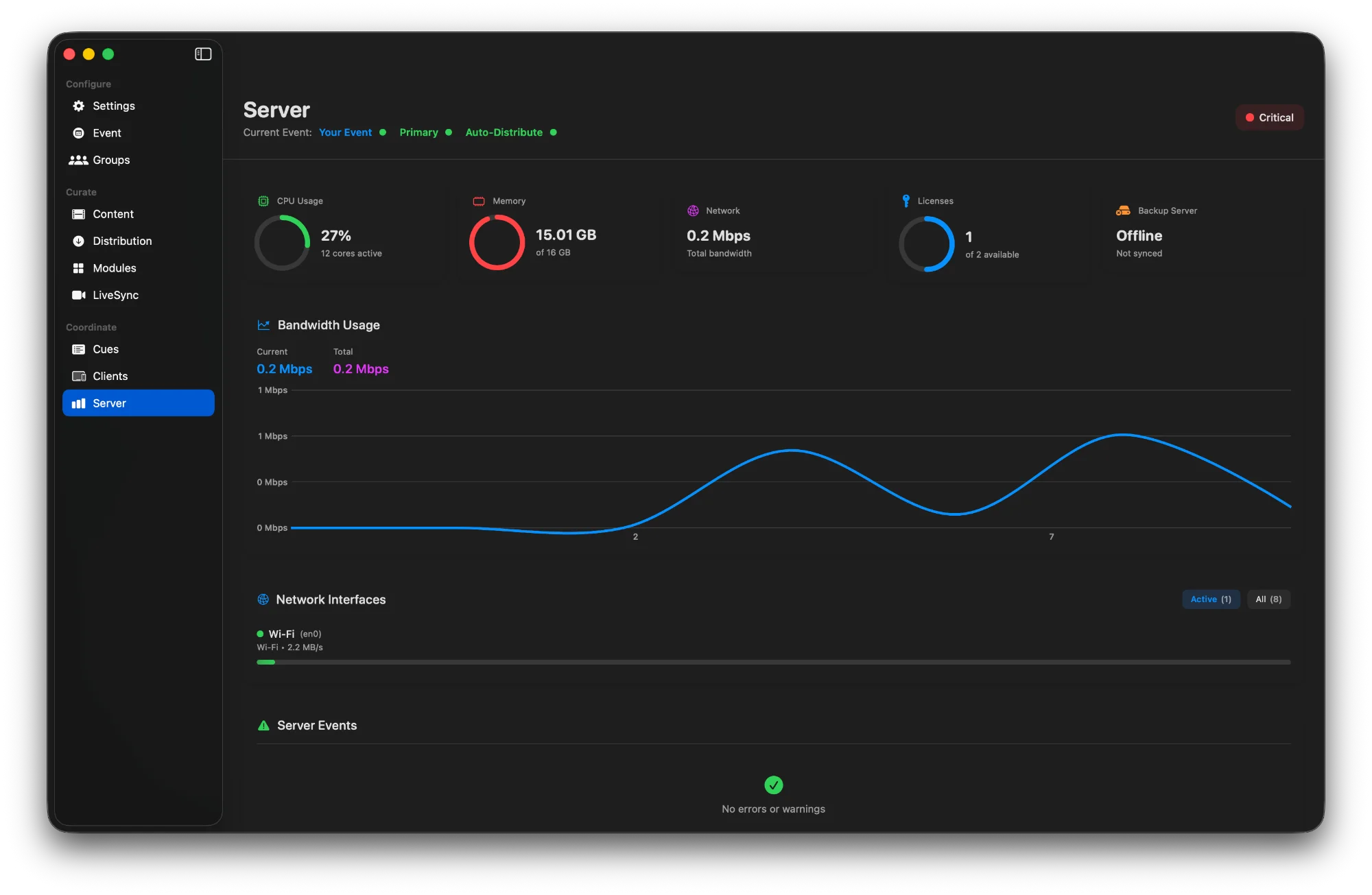Click the Bandwidth Usage chart icon
This screenshot has height=895, width=1372.
coord(264,324)
